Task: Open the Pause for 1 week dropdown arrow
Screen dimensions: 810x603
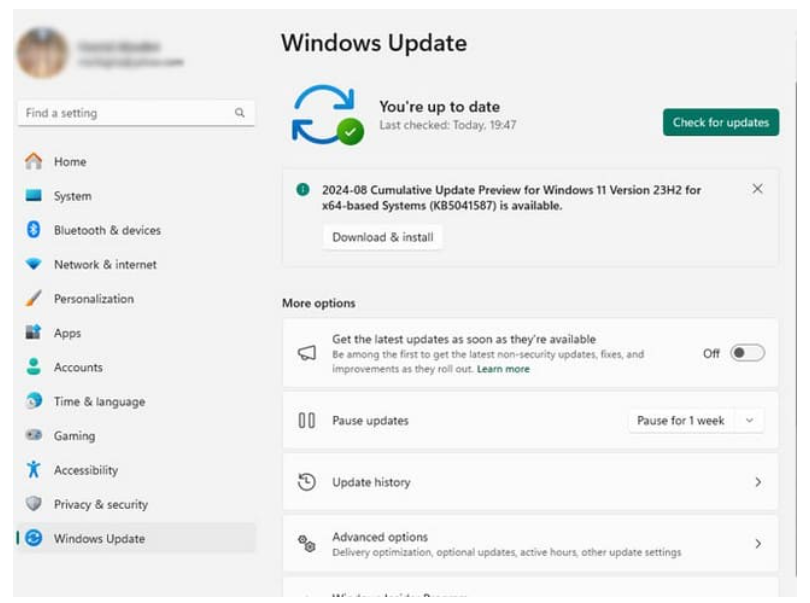Action: pyautogui.click(x=750, y=421)
